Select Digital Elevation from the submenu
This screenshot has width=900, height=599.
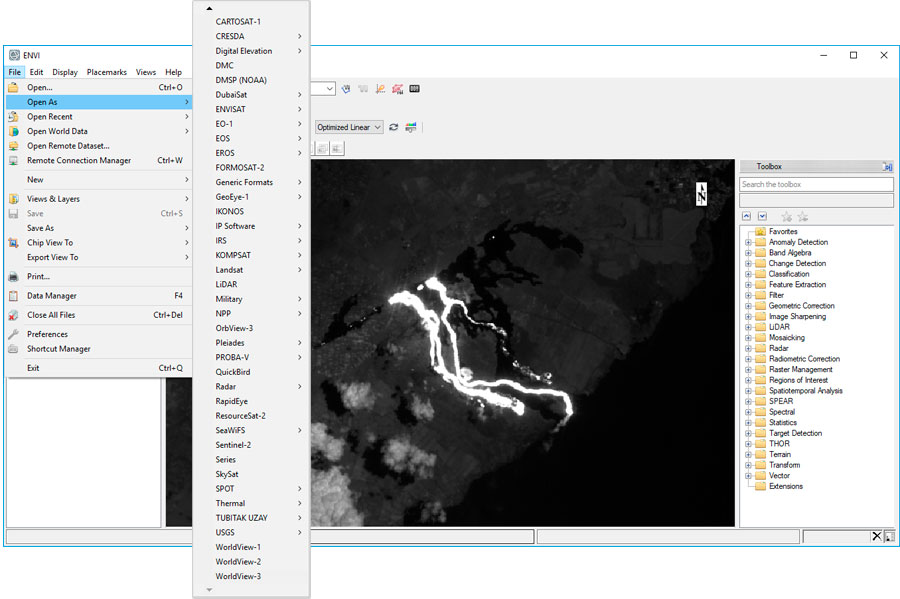(251, 51)
